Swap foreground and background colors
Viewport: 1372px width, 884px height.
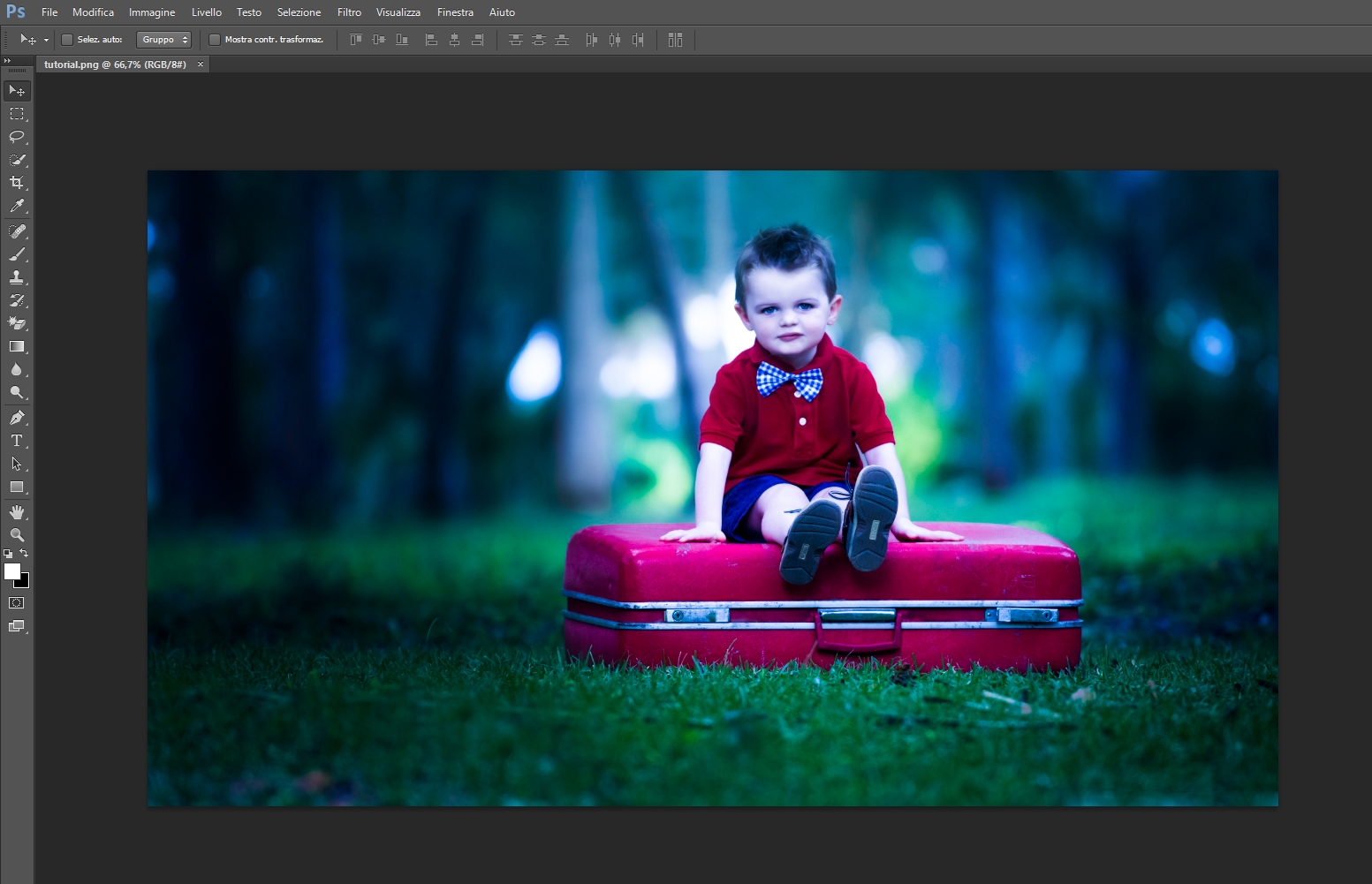click(24, 554)
